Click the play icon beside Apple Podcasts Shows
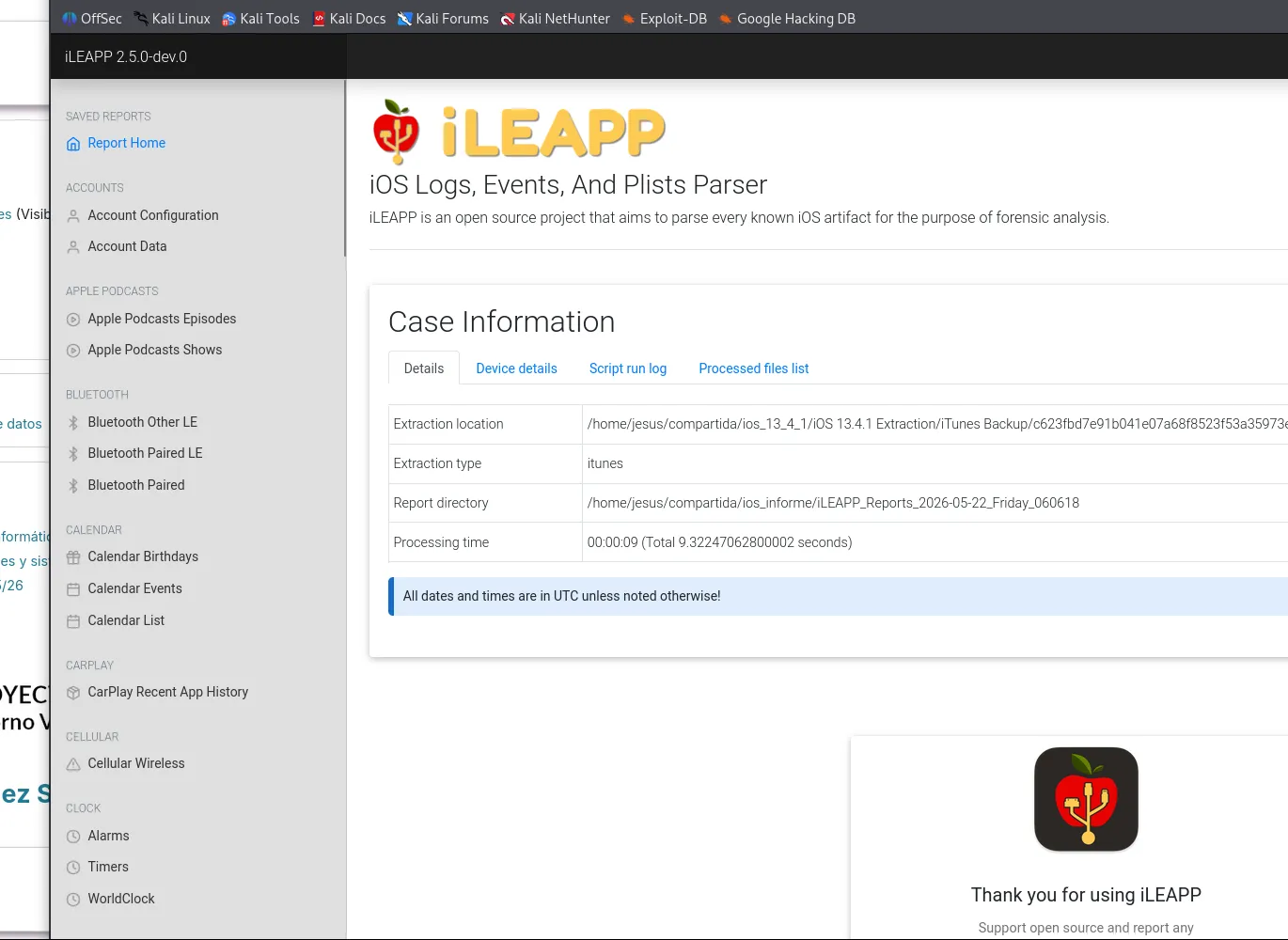 click(73, 351)
